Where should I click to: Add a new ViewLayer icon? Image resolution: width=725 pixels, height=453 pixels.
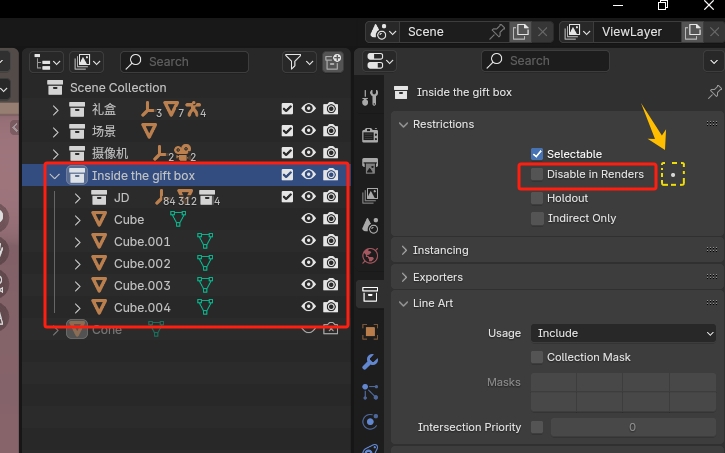(x=693, y=32)
